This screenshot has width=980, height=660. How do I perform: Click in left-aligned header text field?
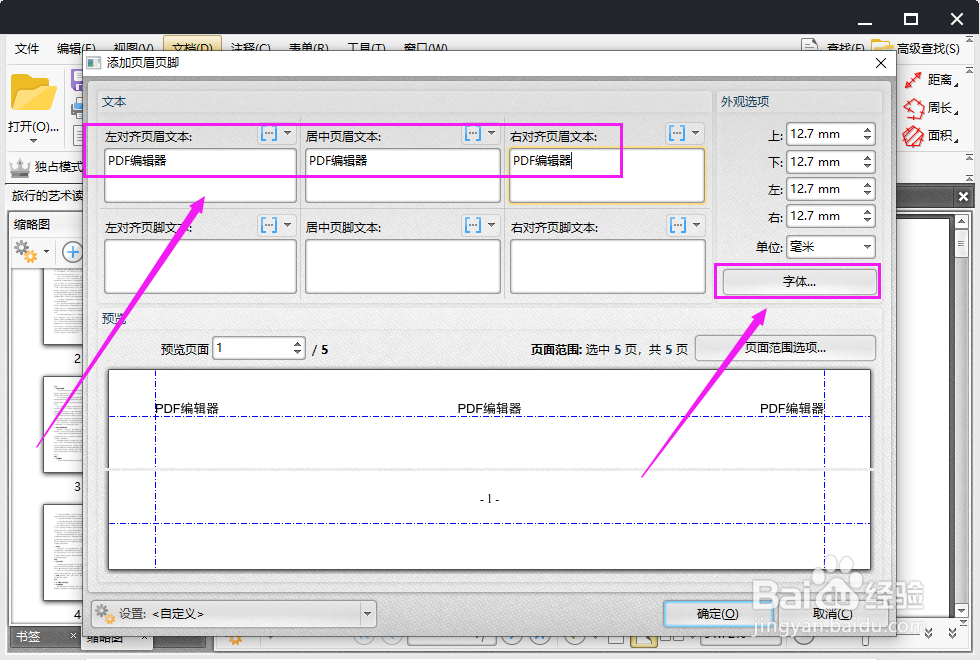tap(200, 175)
